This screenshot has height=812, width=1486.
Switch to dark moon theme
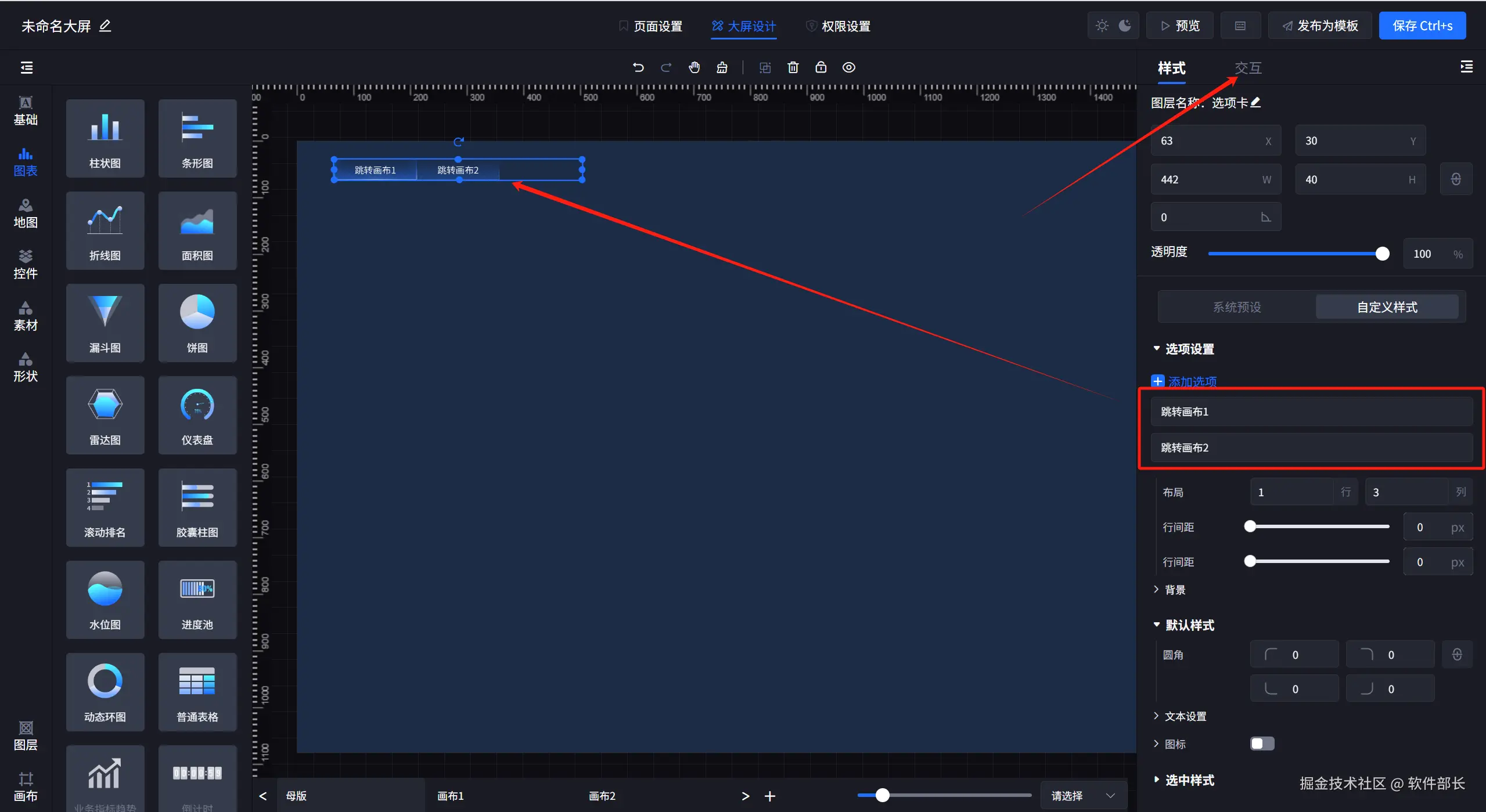click(x=1125, y=26)
